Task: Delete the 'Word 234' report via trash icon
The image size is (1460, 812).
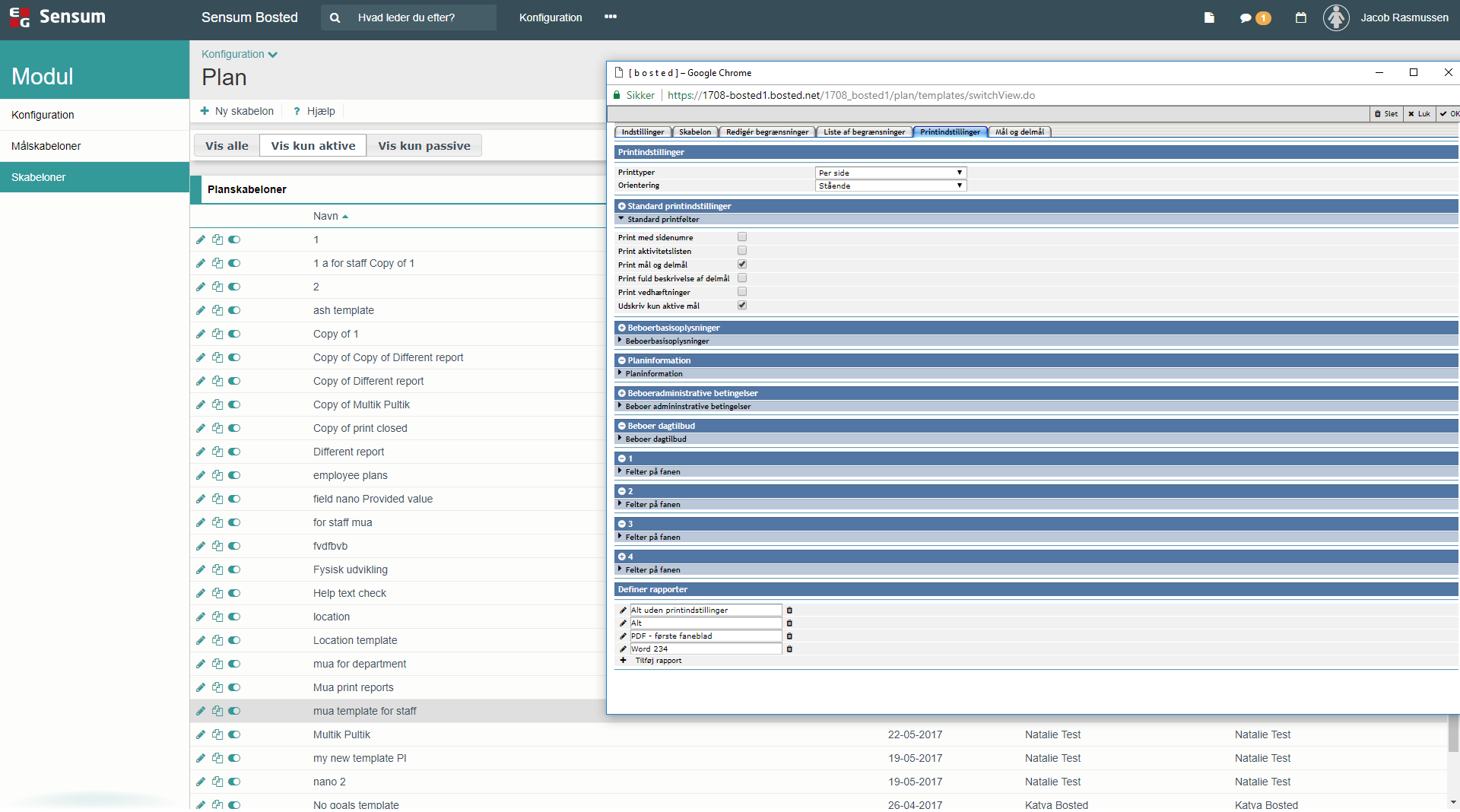Action: tap(789, 649)
